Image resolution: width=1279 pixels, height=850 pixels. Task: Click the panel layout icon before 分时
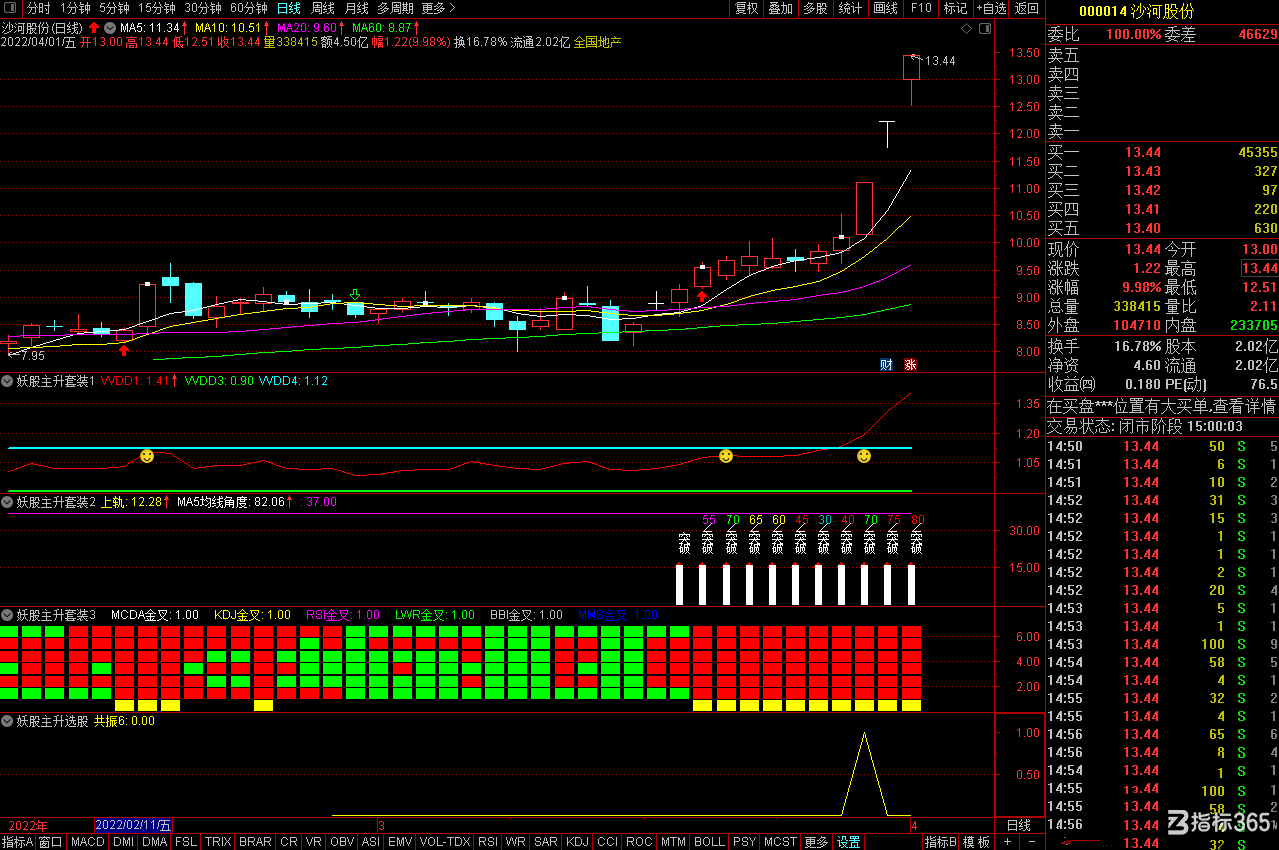point(10,8)
